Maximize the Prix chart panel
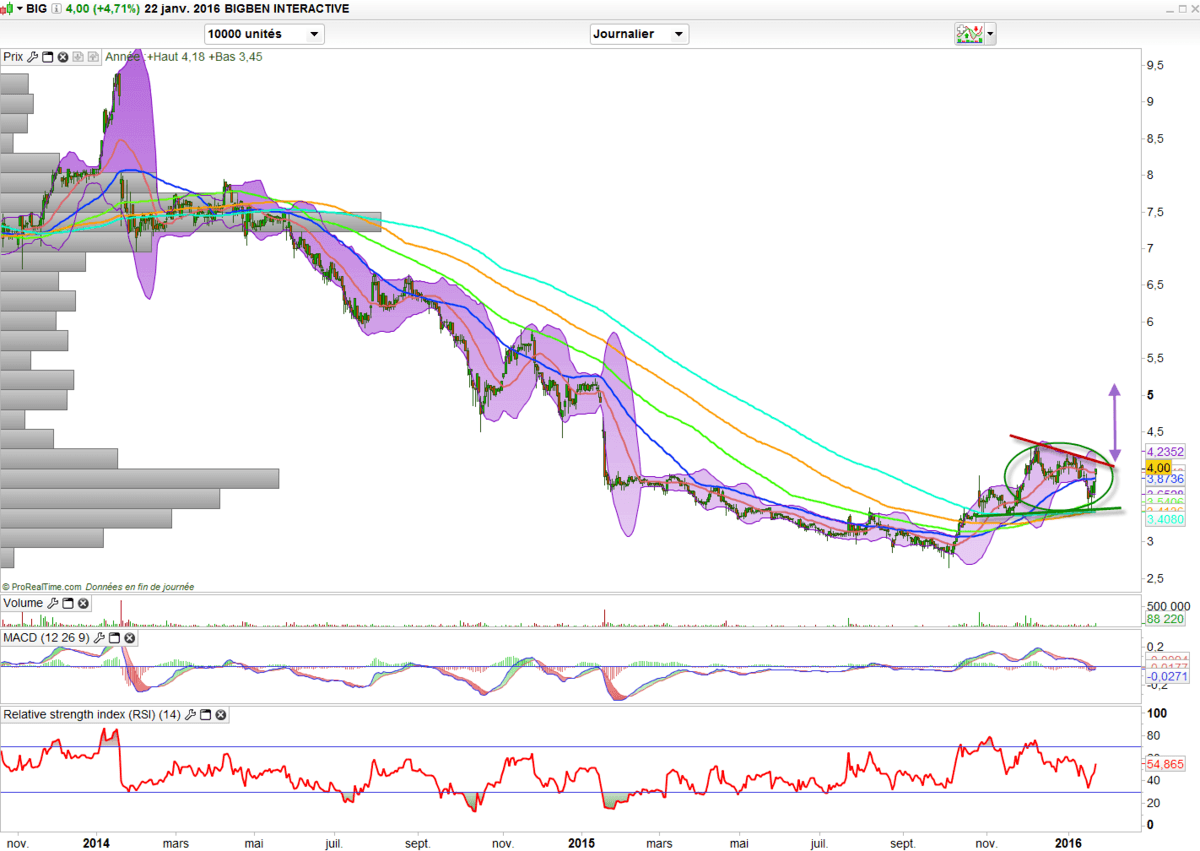 [48, 57]
